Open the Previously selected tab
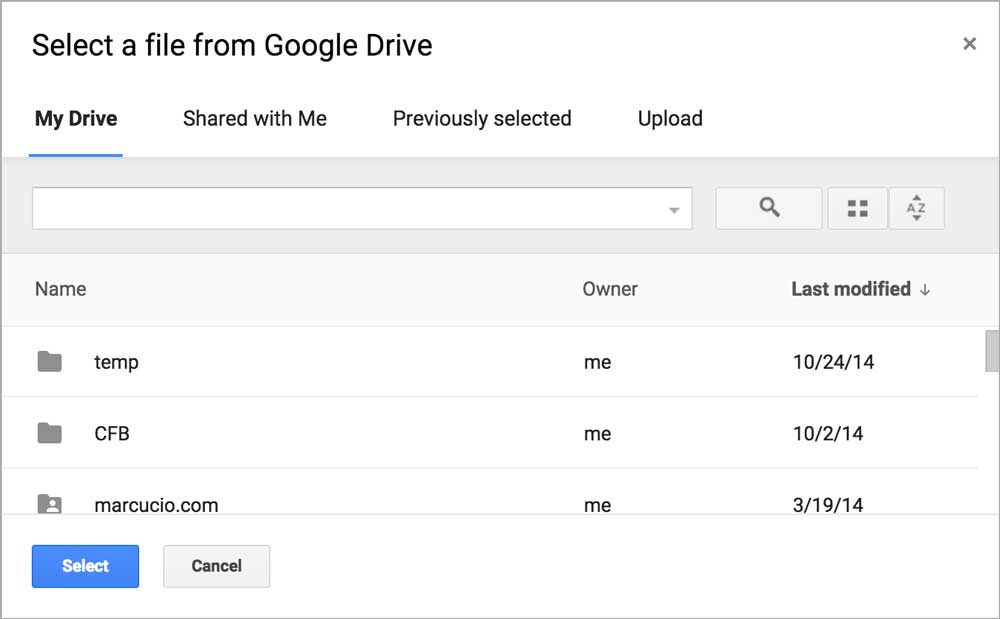 click(482, 119)
